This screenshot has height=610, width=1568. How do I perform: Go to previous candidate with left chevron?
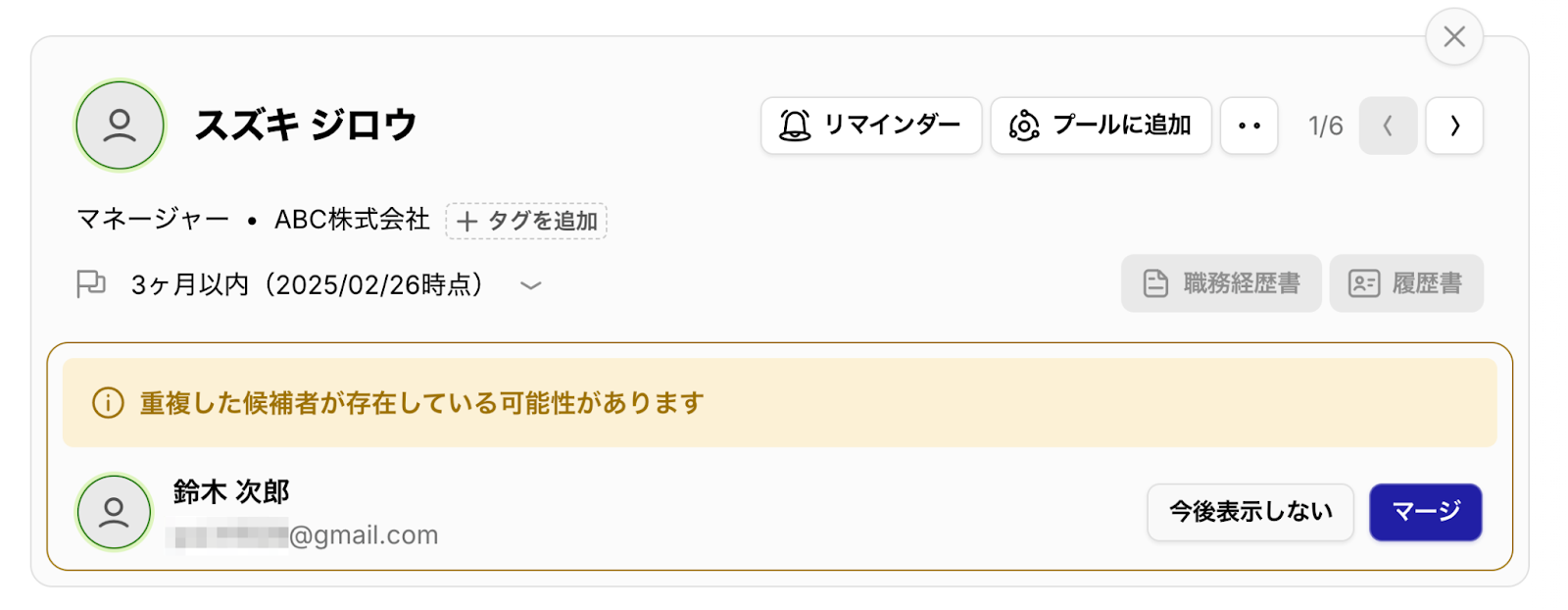pos(1388,126)
